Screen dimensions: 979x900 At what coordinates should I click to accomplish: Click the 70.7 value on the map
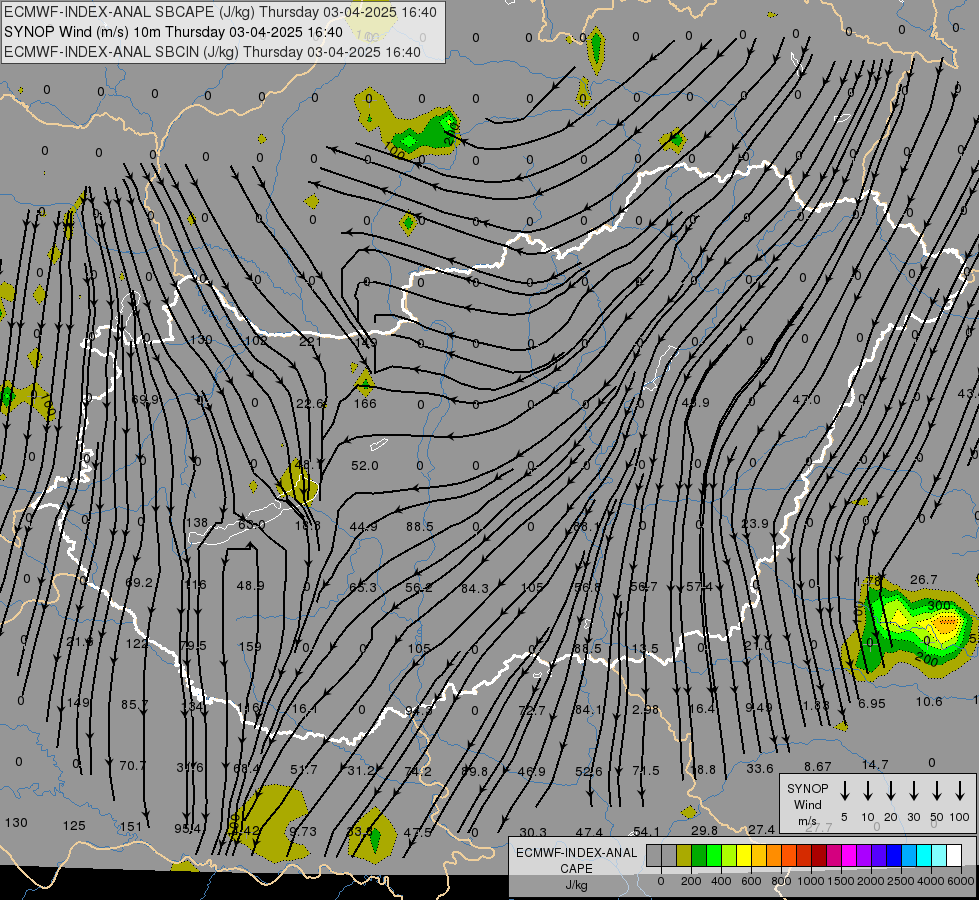[132, 765]
